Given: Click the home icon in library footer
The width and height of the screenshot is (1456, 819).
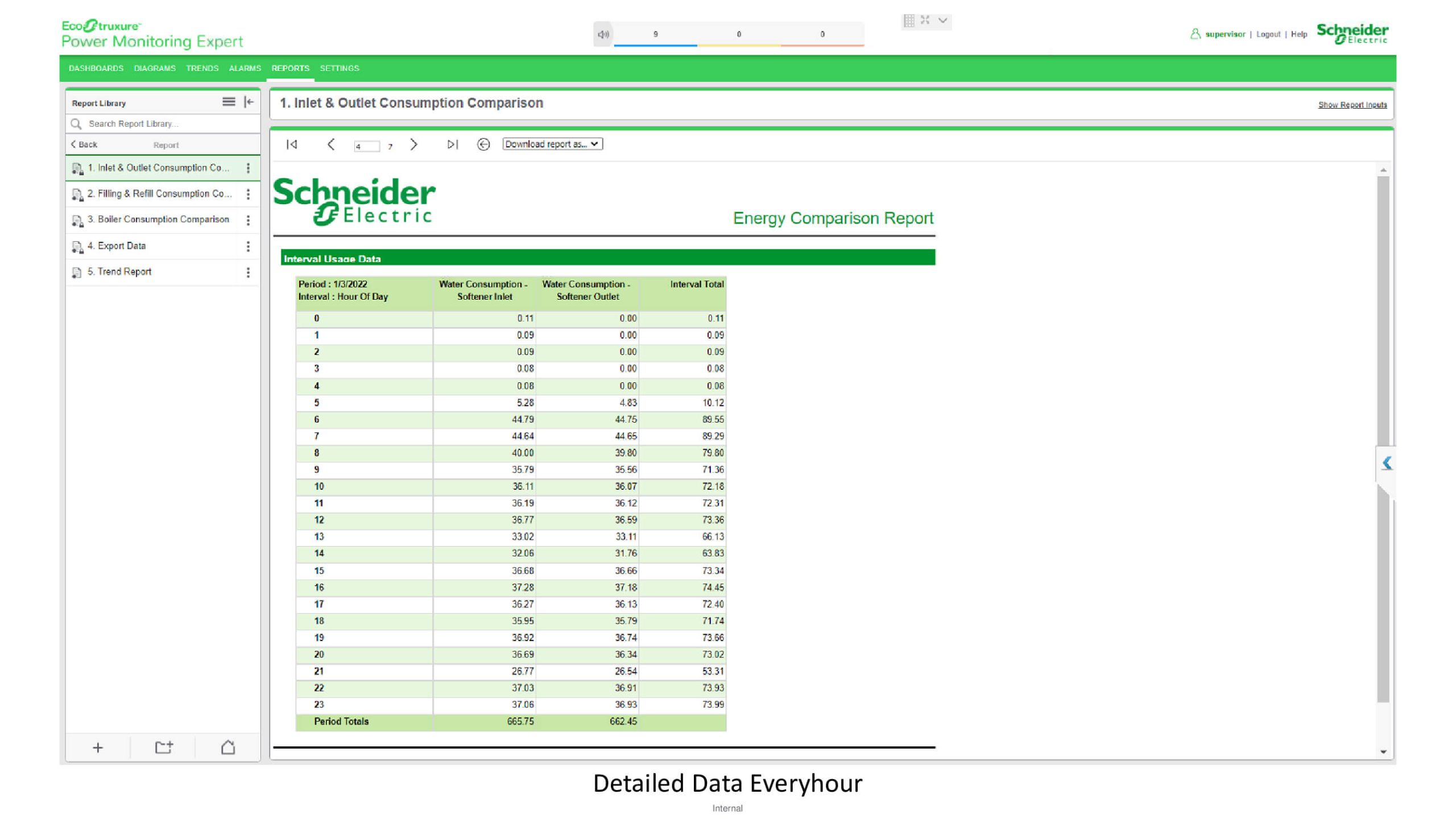Looking at the screenshot, I should (228, 747).
